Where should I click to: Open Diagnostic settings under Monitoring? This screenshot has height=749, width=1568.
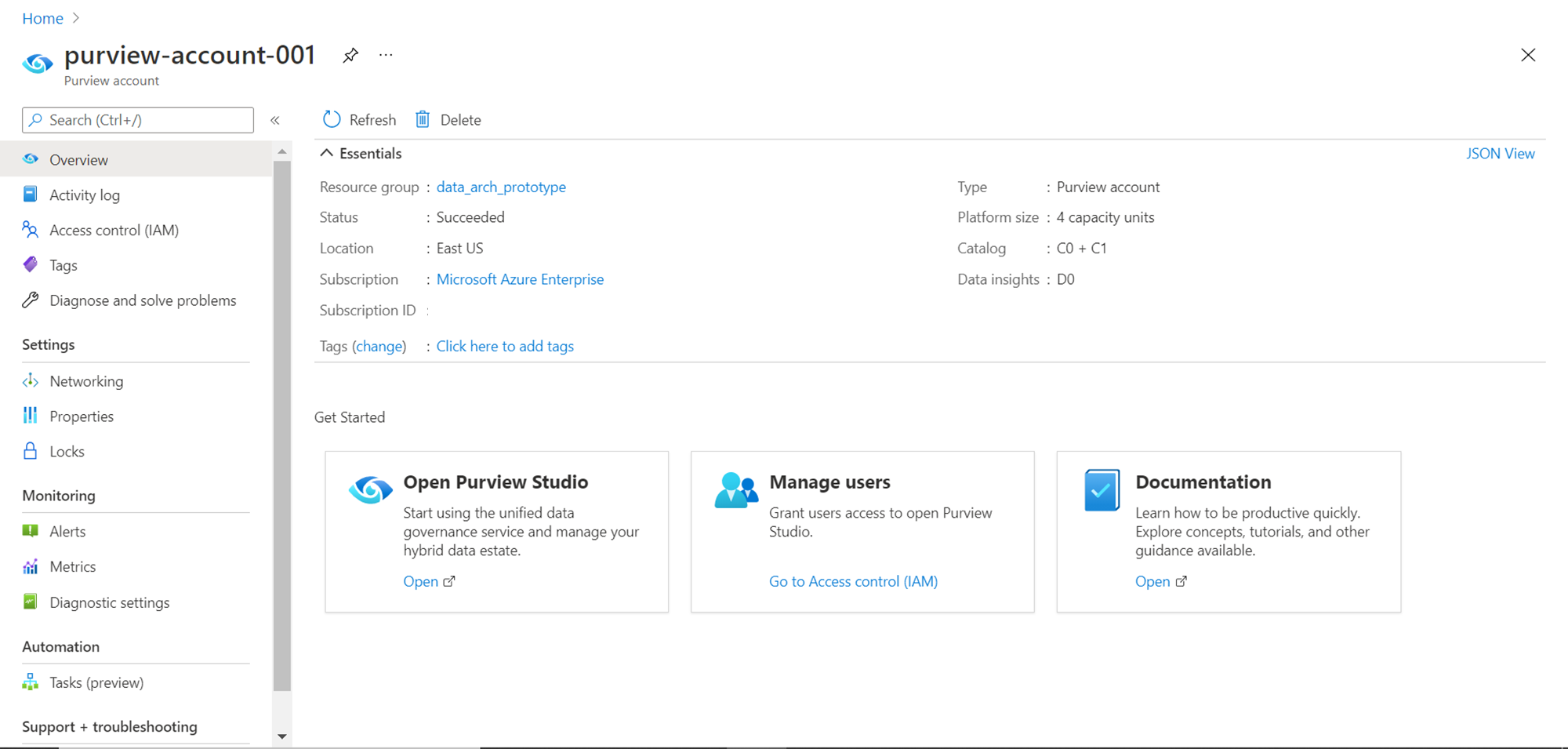pos(109,602)
